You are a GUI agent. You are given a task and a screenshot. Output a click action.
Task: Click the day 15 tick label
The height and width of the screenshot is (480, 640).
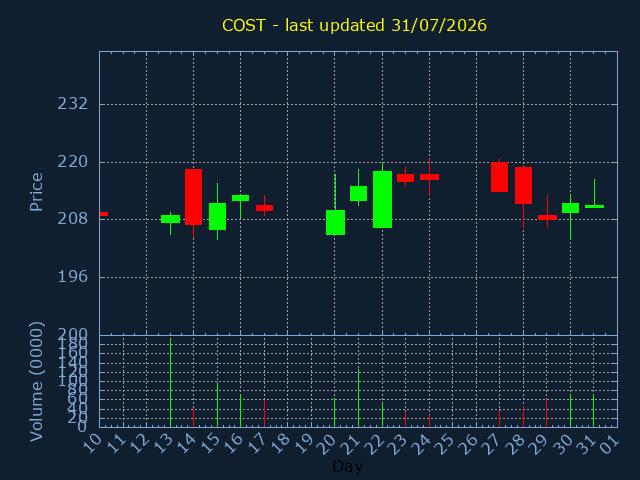tap(210, 443)
